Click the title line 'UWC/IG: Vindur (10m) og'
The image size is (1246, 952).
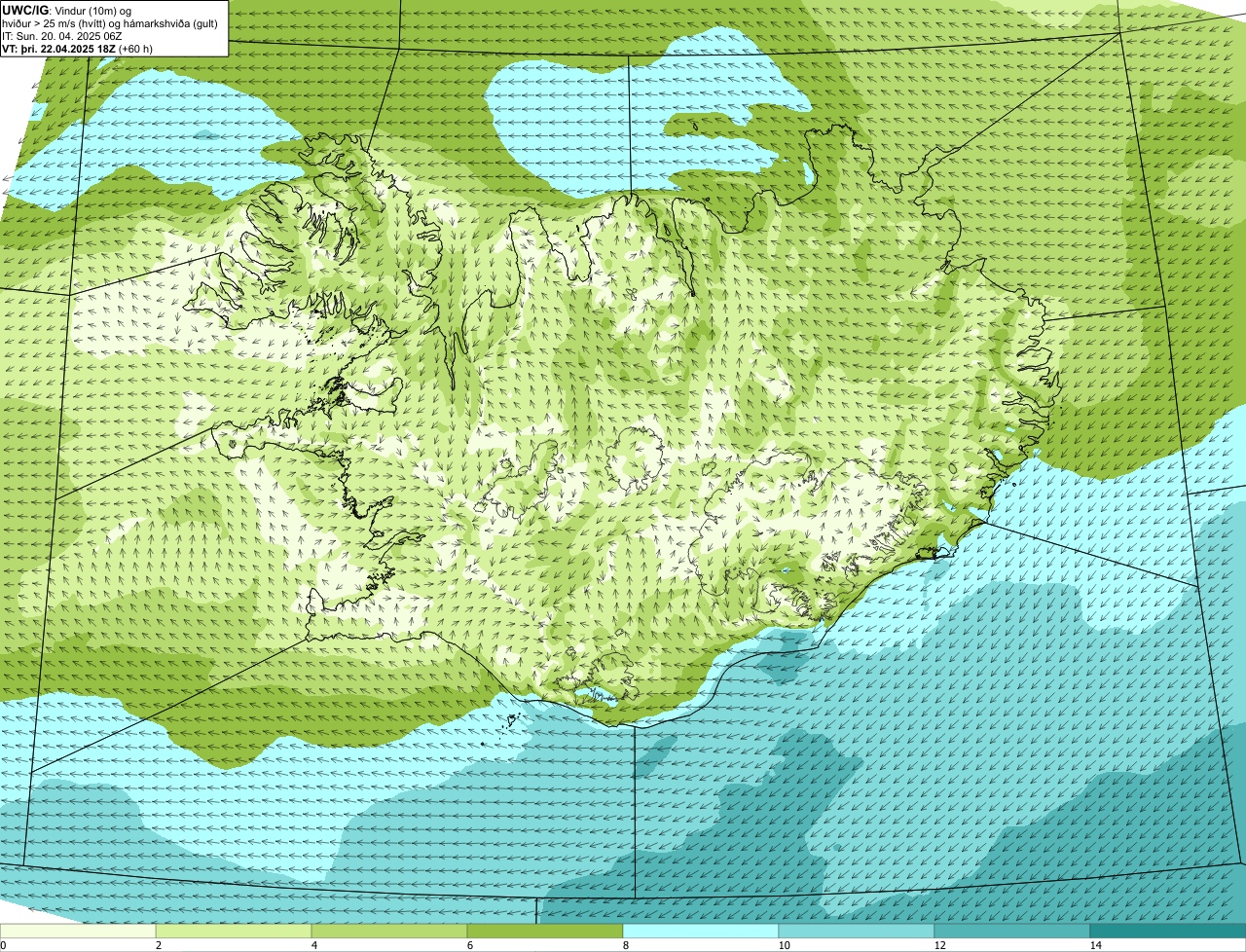pos(67,10)
